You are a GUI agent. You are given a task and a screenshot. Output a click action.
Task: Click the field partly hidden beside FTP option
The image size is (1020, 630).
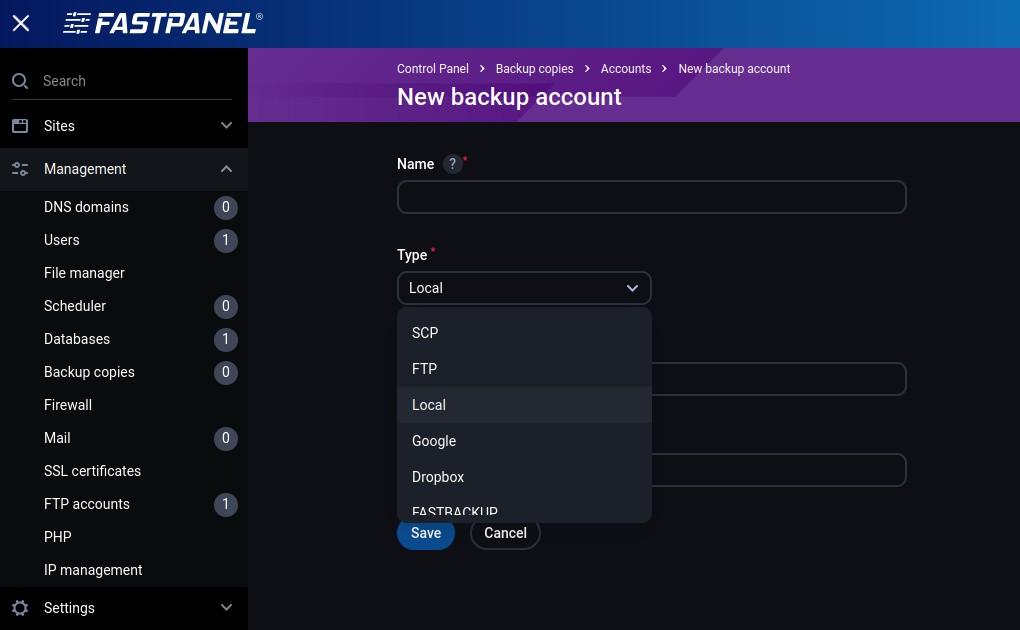[x=779, y=379]
